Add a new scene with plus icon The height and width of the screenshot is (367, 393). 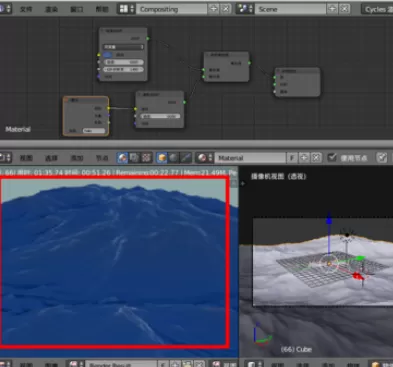coord(332,9)
